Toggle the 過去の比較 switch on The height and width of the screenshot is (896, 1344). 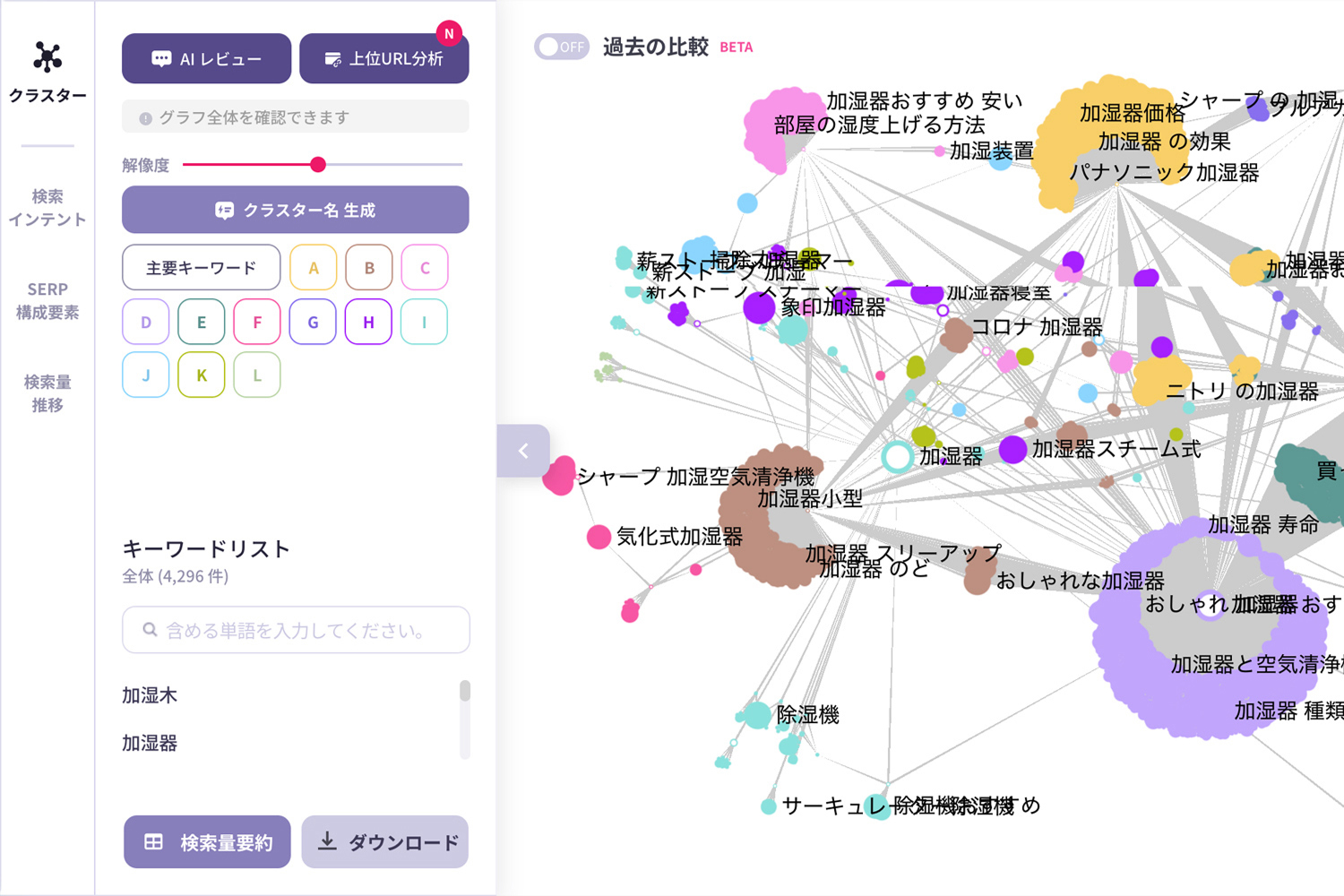tap(561, 47)
